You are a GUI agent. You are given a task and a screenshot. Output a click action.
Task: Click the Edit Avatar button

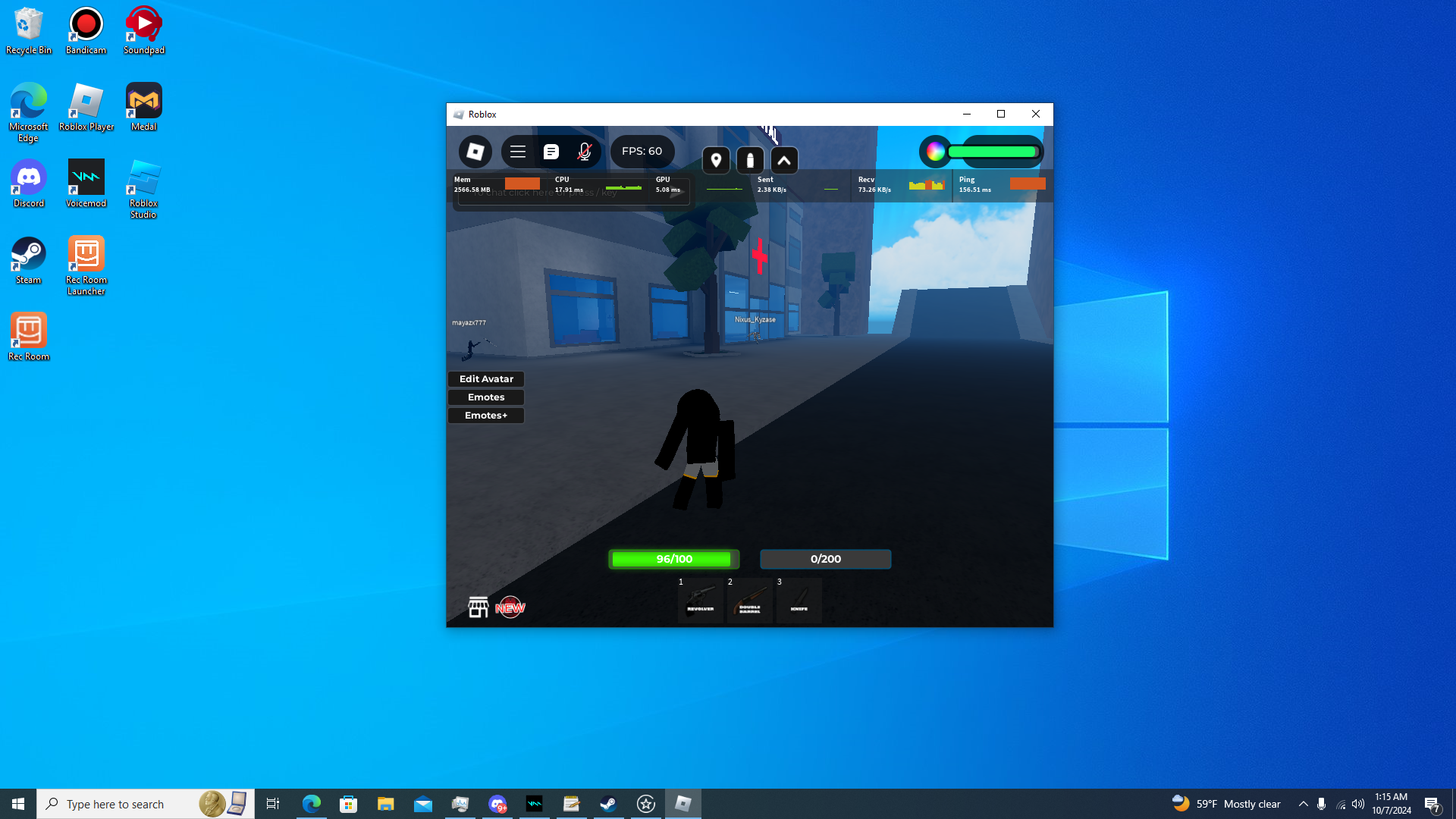[486, 379]
